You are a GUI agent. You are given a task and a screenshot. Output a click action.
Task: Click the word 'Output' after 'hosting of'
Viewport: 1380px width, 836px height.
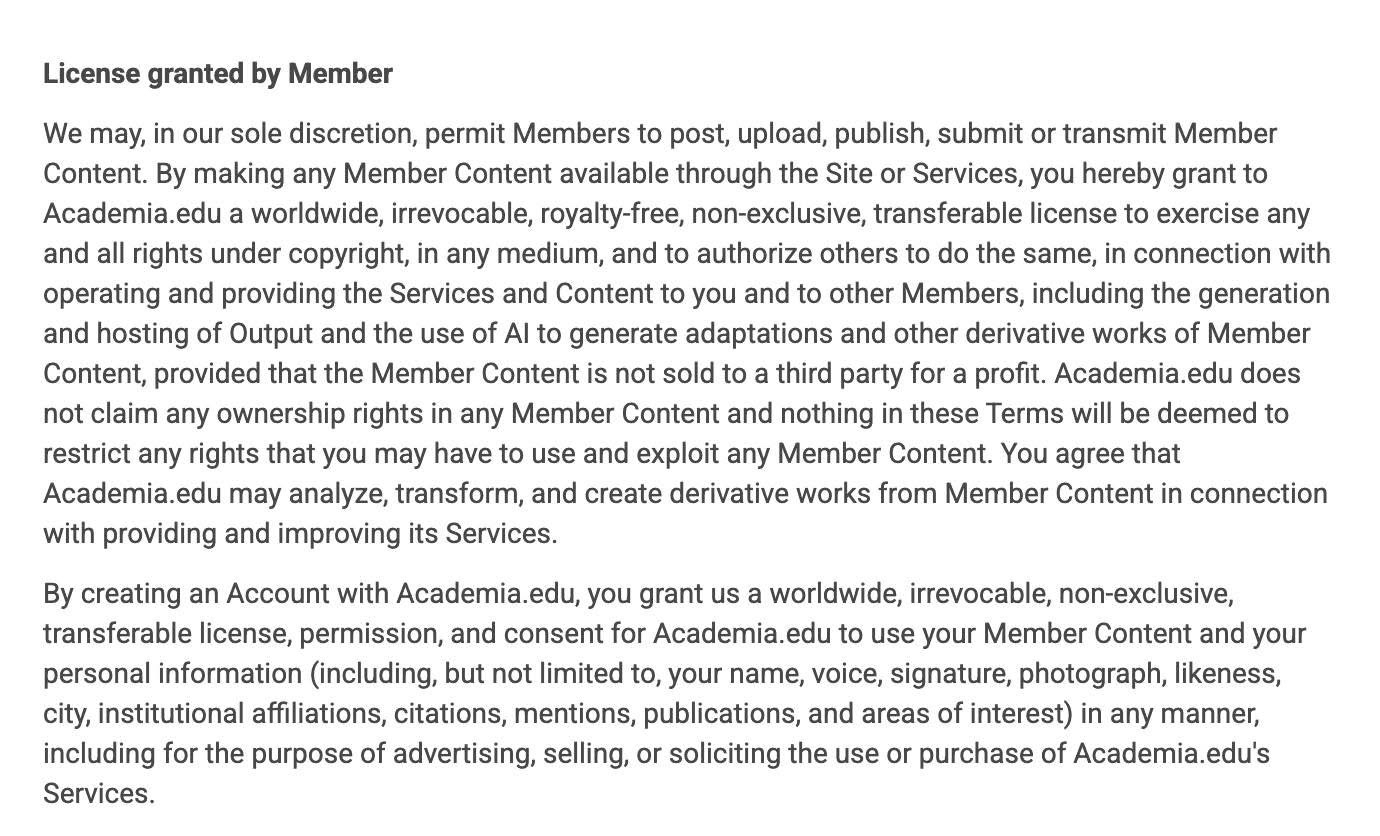pos(271,334)
